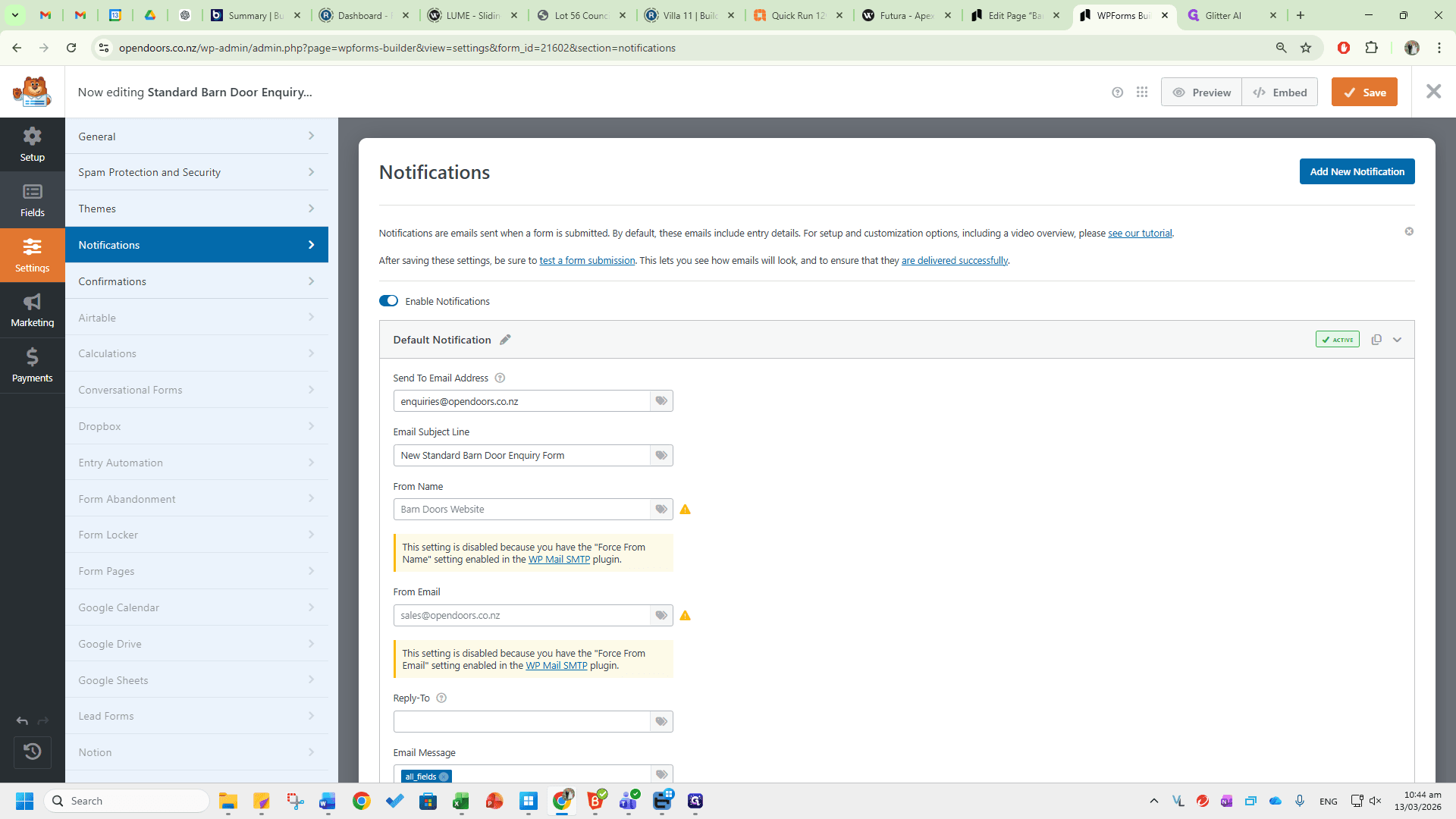
Task: Open smart tags for From Name field
Action: [661, 510]
